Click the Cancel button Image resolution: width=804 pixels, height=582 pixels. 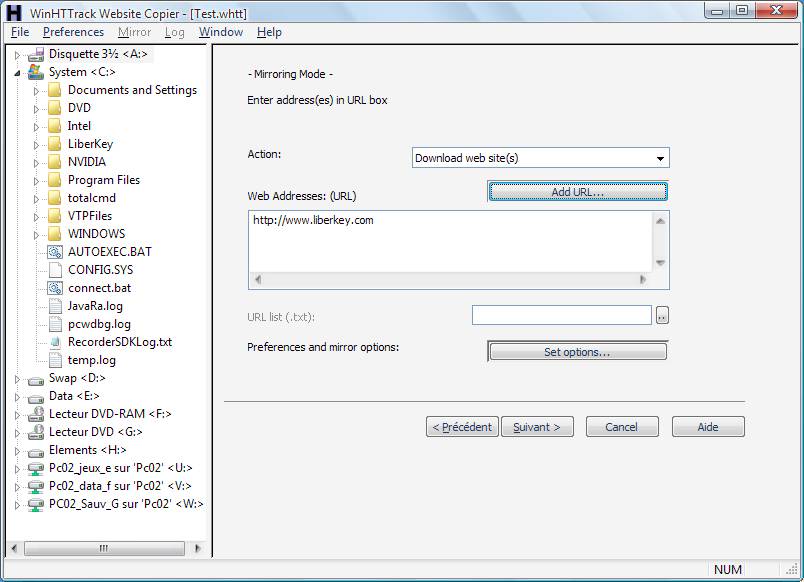tap(622, 427)
